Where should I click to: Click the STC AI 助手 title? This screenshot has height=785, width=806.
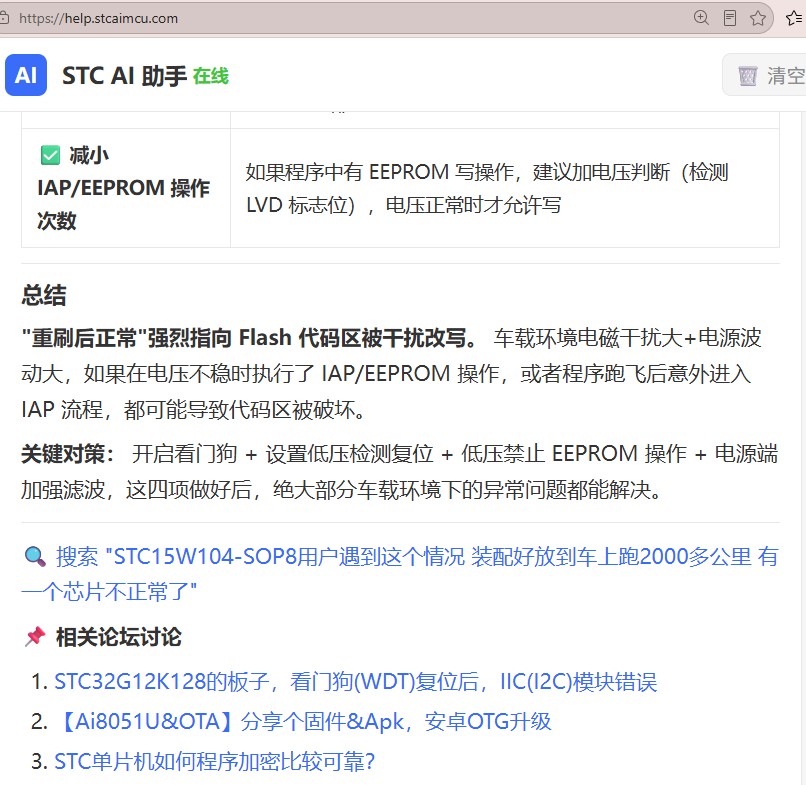pyautogui.click(x=124, y=76)
